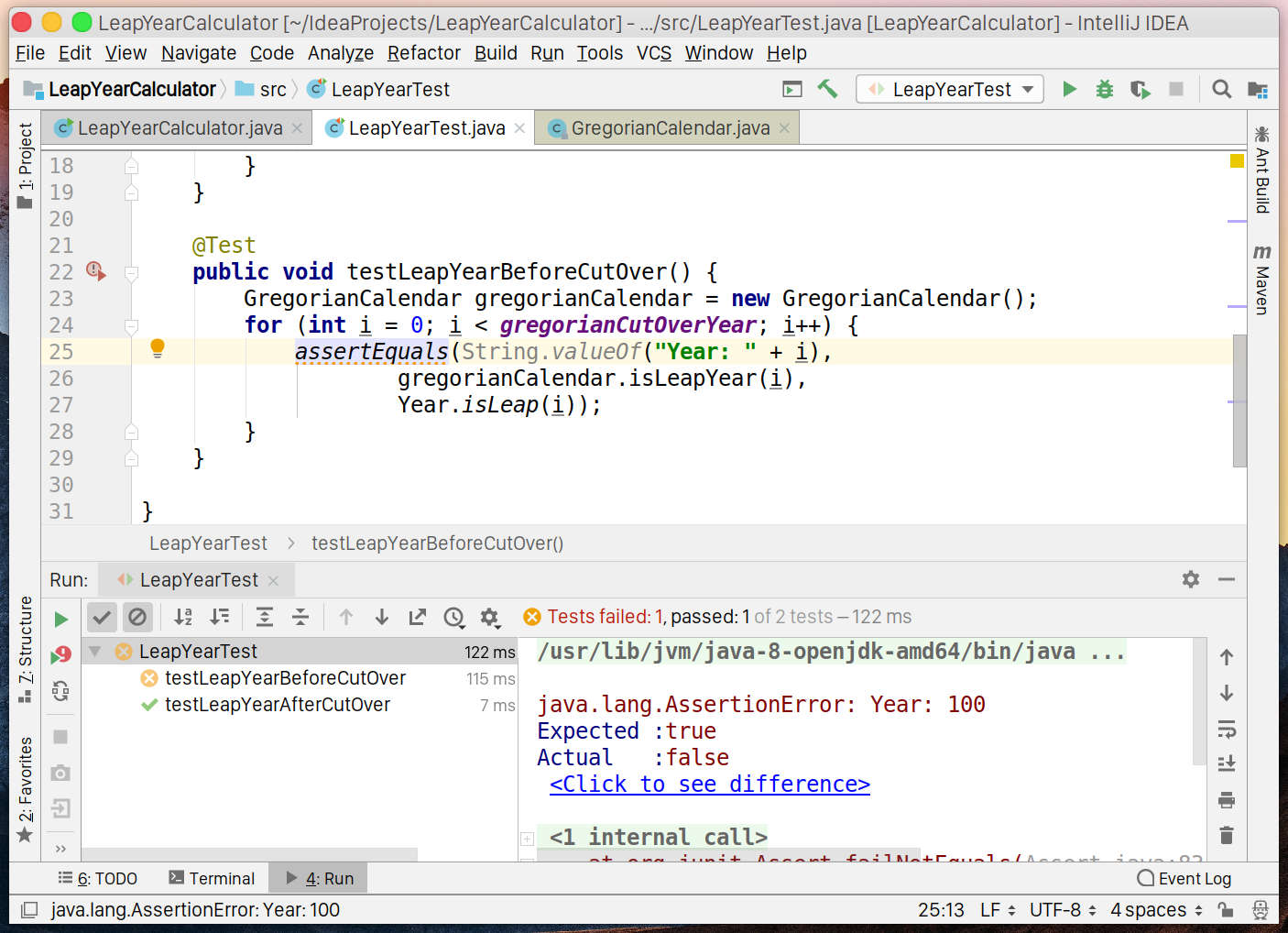Sort test results alphabetically
1288x933 pixels.
point(183,617)
